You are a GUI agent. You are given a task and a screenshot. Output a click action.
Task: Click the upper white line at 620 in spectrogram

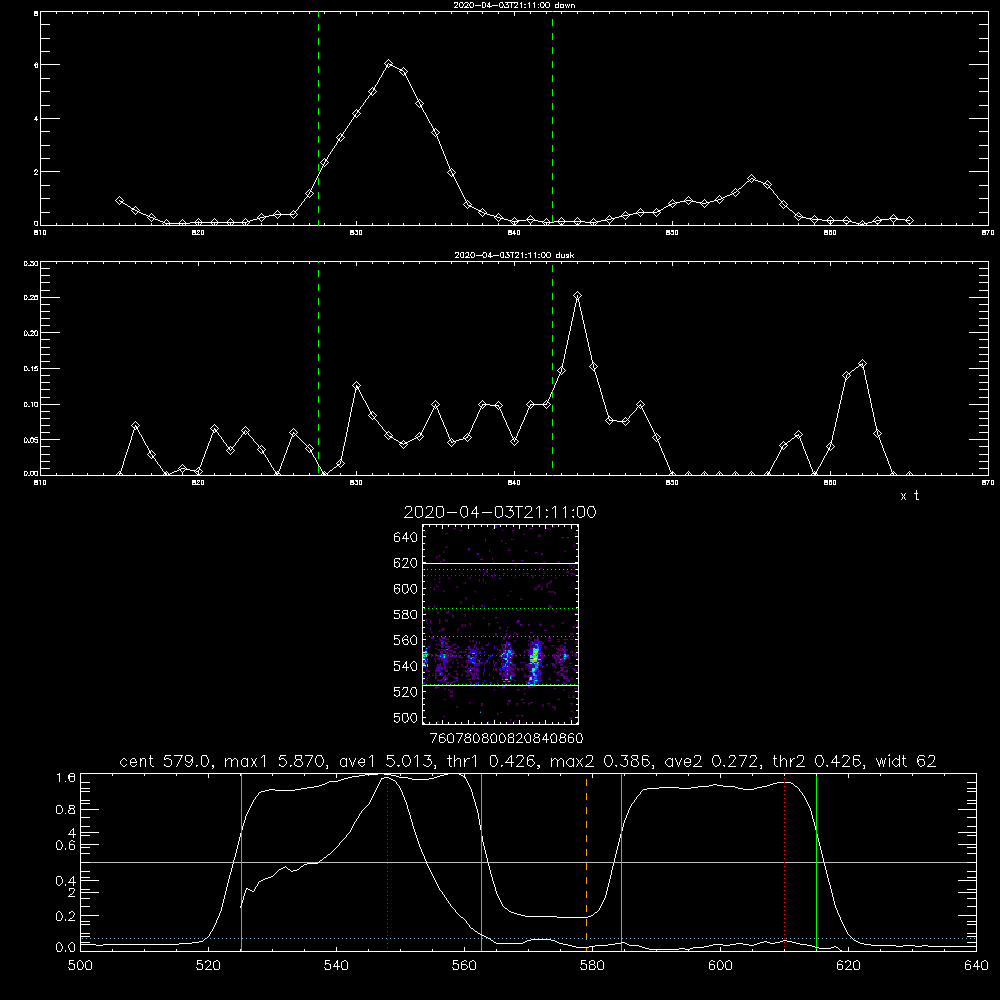(501, 563)
